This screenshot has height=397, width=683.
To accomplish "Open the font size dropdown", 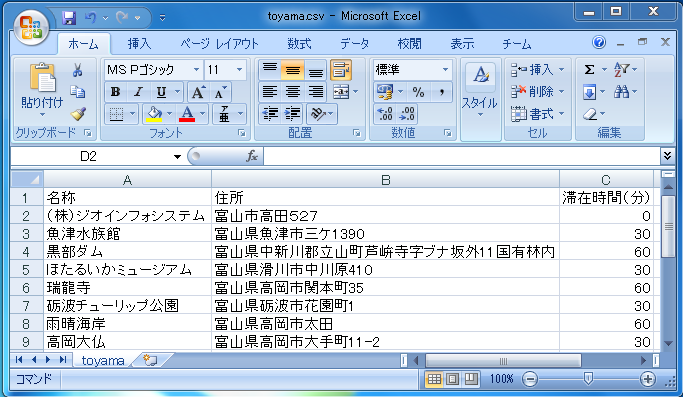I will [x=239, y=70].
